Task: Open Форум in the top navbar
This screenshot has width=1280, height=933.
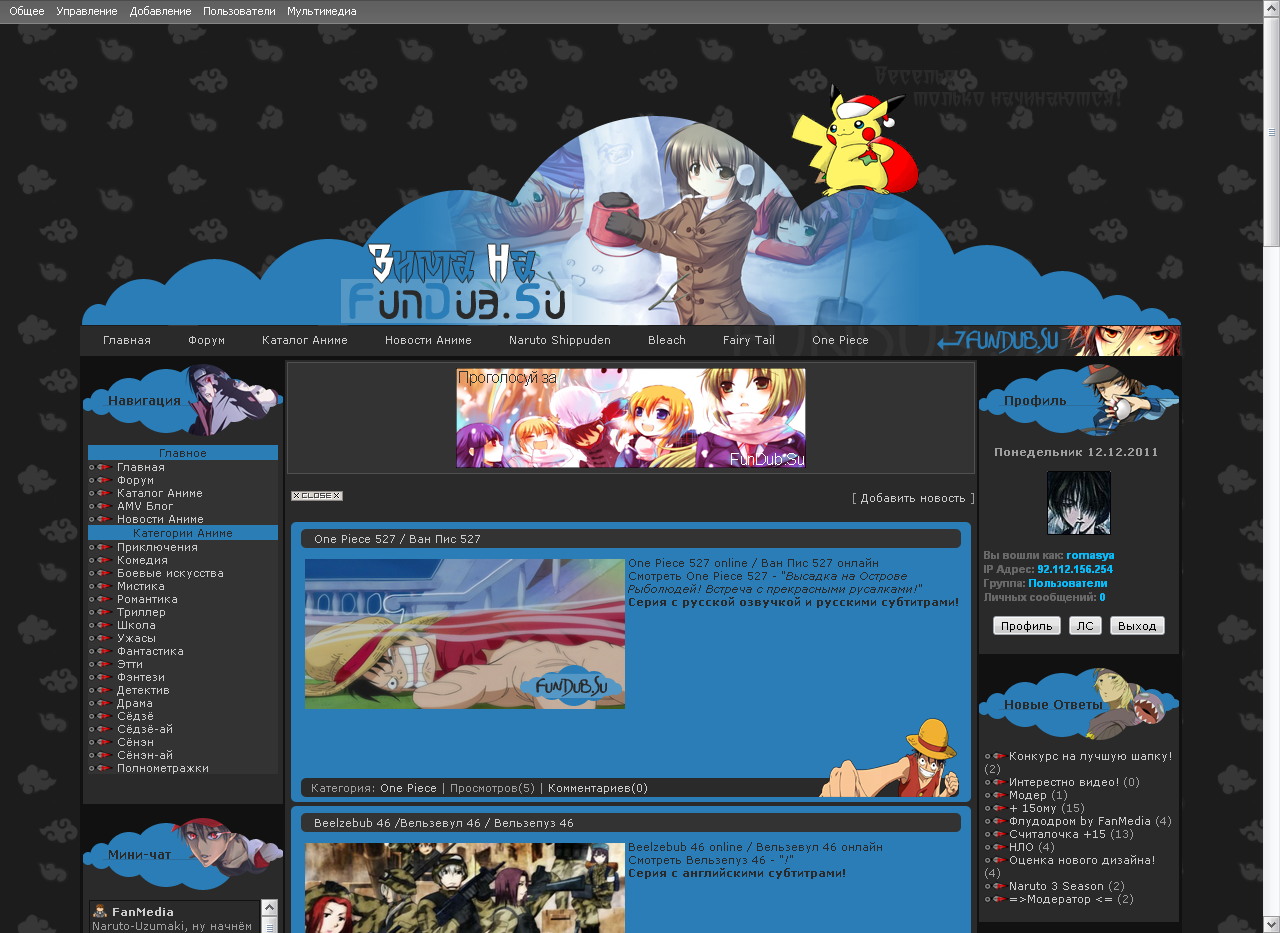Action: click(x=207, y=340)
